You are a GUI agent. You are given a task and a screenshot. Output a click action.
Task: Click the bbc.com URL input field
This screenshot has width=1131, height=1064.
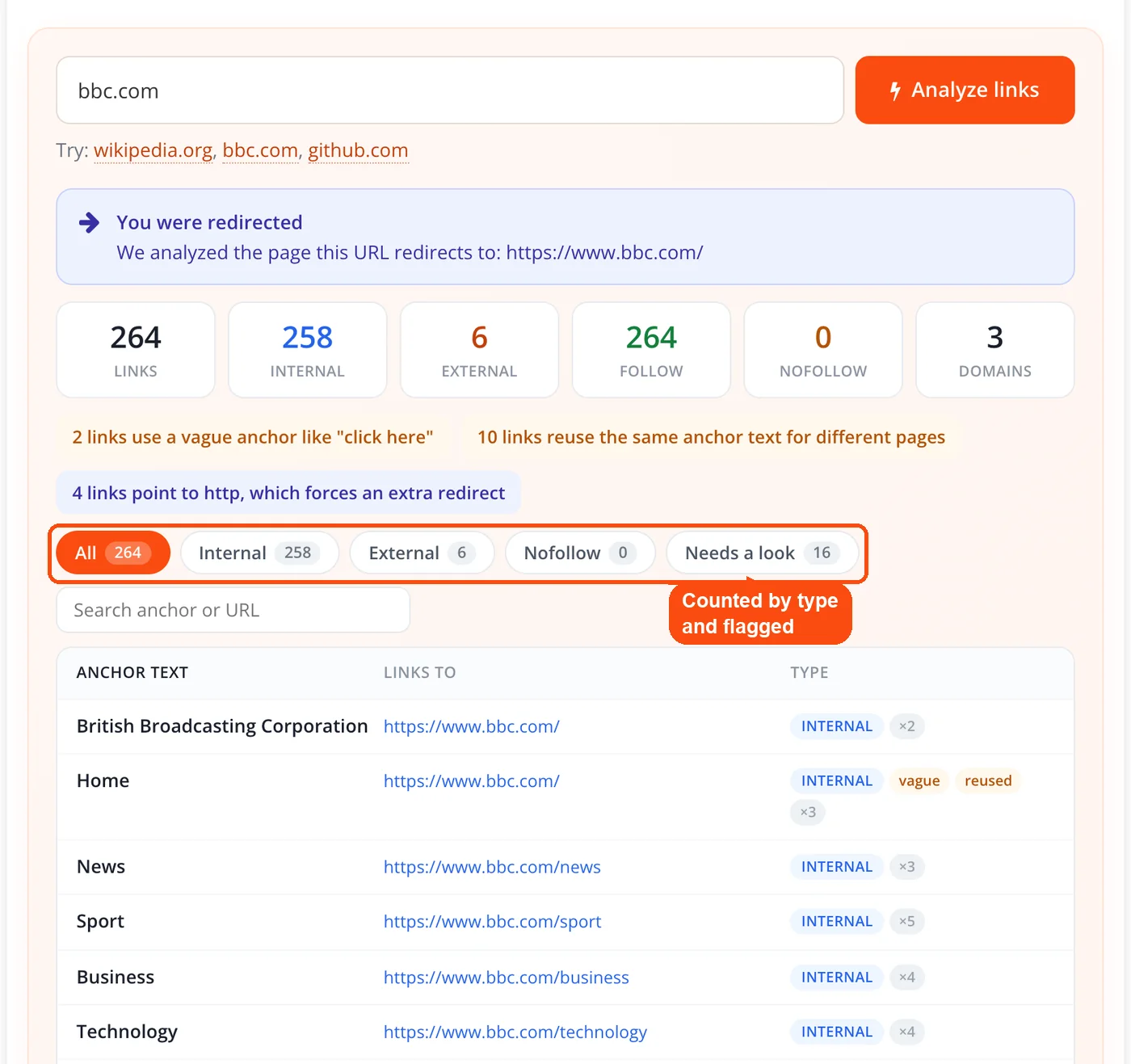[x=450, y=90]
